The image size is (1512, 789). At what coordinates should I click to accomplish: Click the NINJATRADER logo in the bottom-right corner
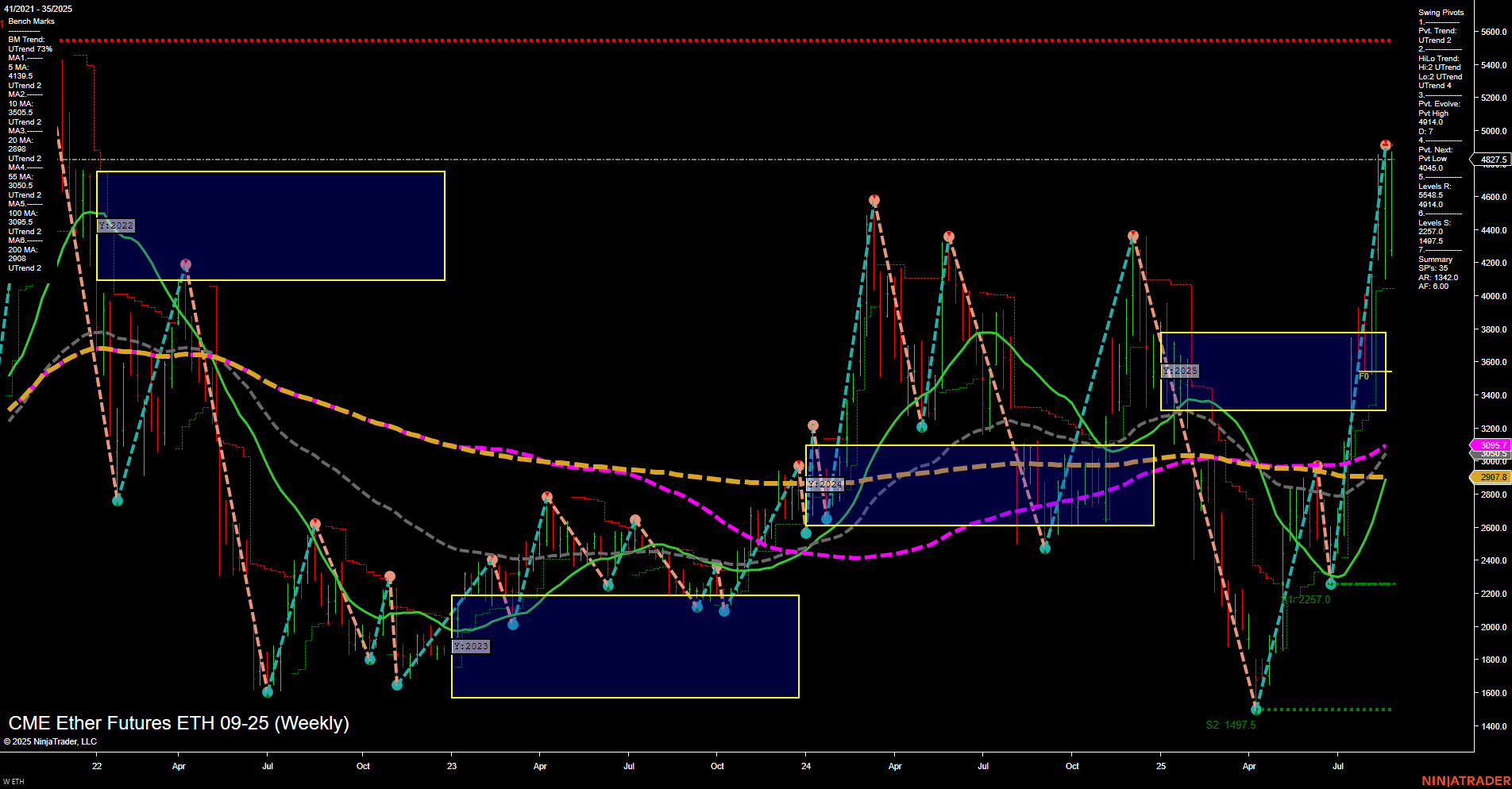pyautogui.click(x=1468, y=780)
